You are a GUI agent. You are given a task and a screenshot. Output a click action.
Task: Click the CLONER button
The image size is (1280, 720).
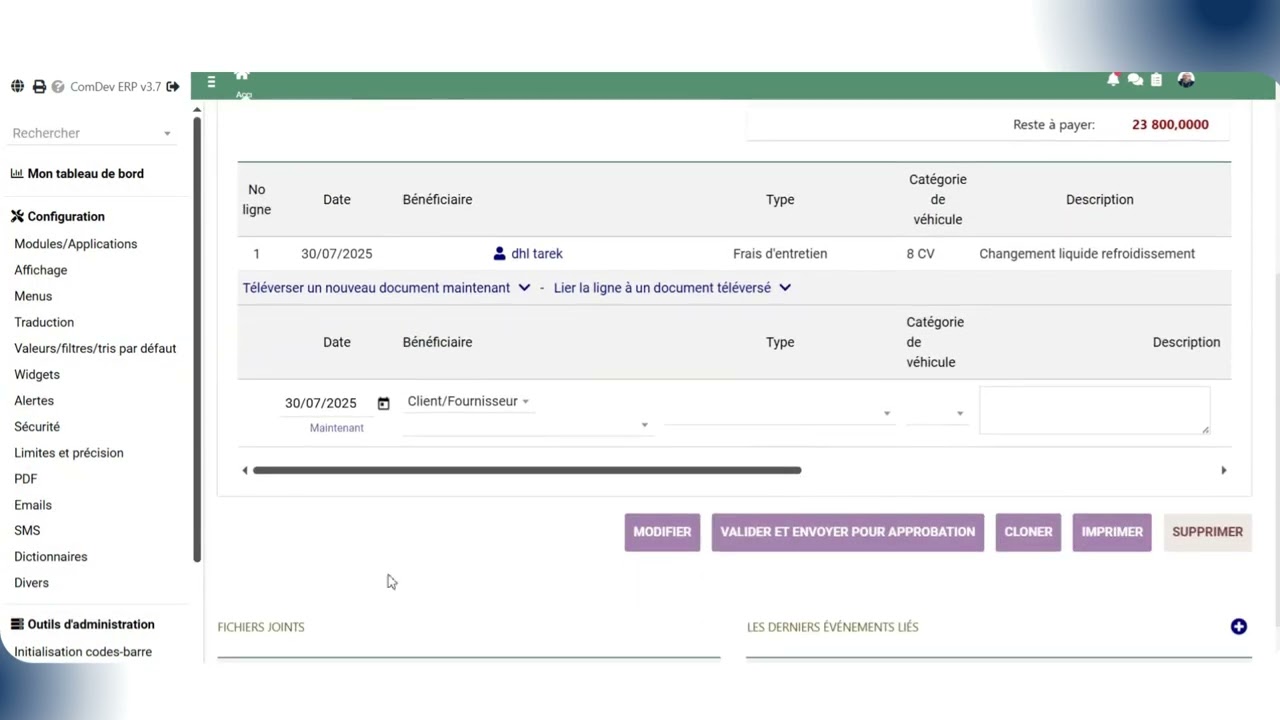(1028, 532)
